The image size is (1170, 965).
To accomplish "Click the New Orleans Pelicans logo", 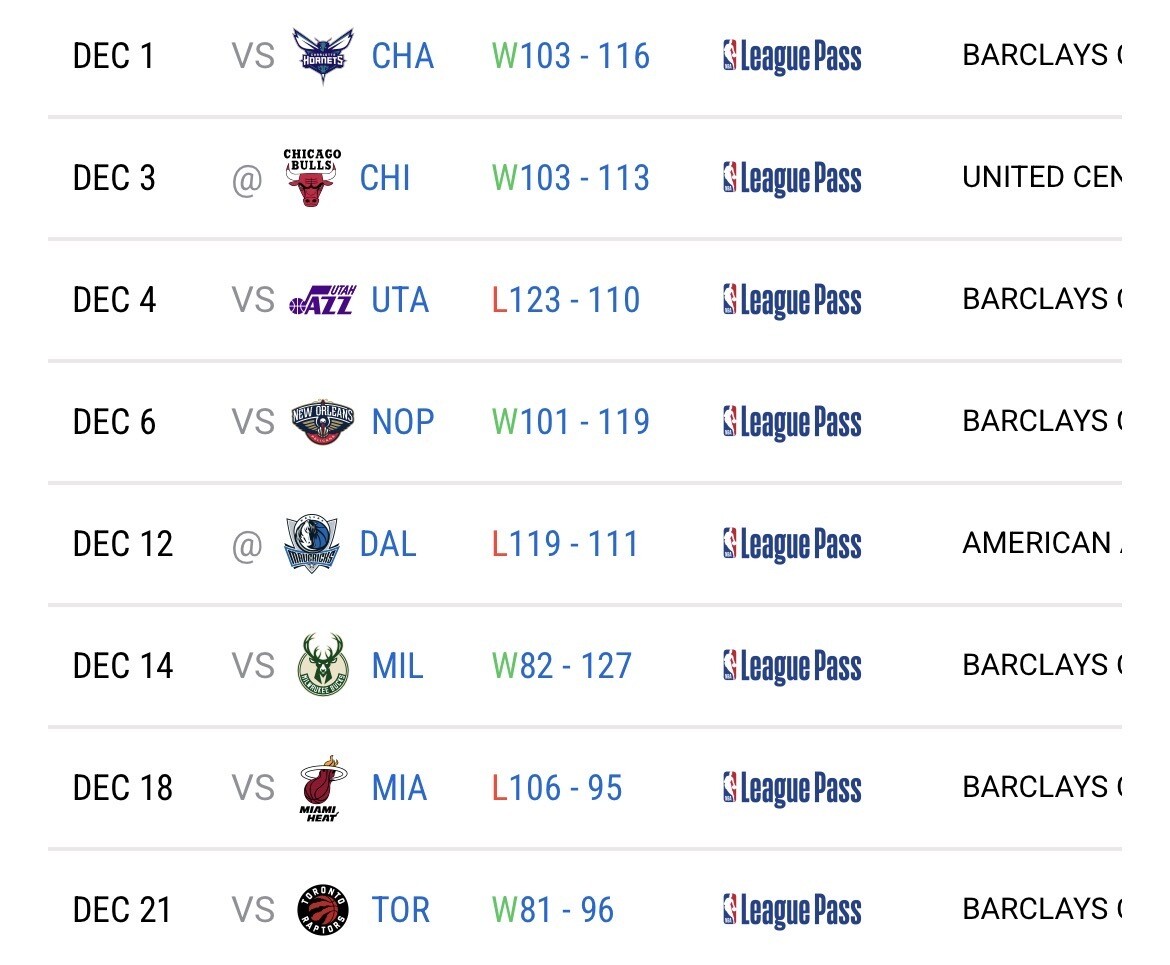I will pos(322,422).
